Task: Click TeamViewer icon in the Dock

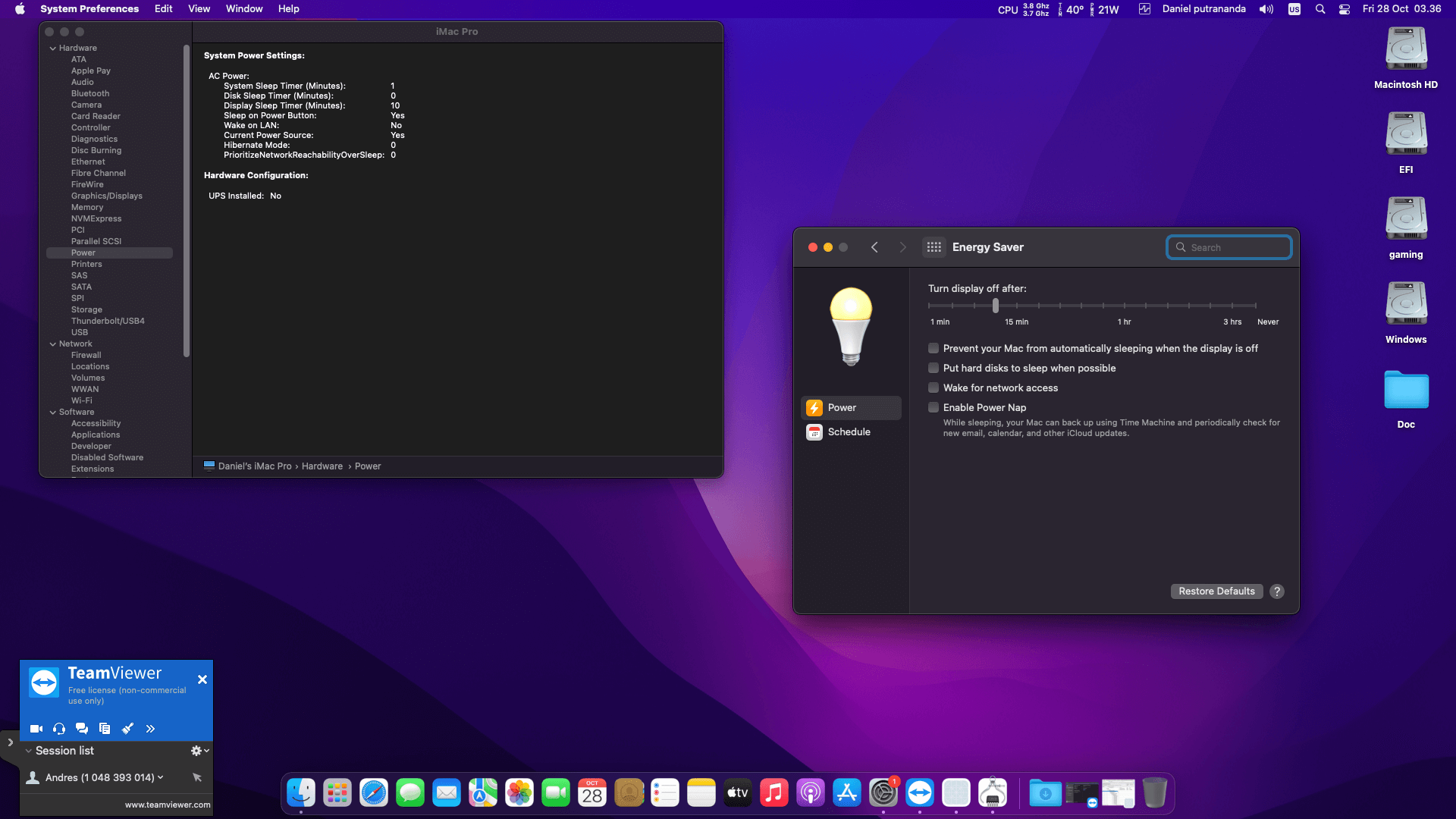Action: pos(920,793)
